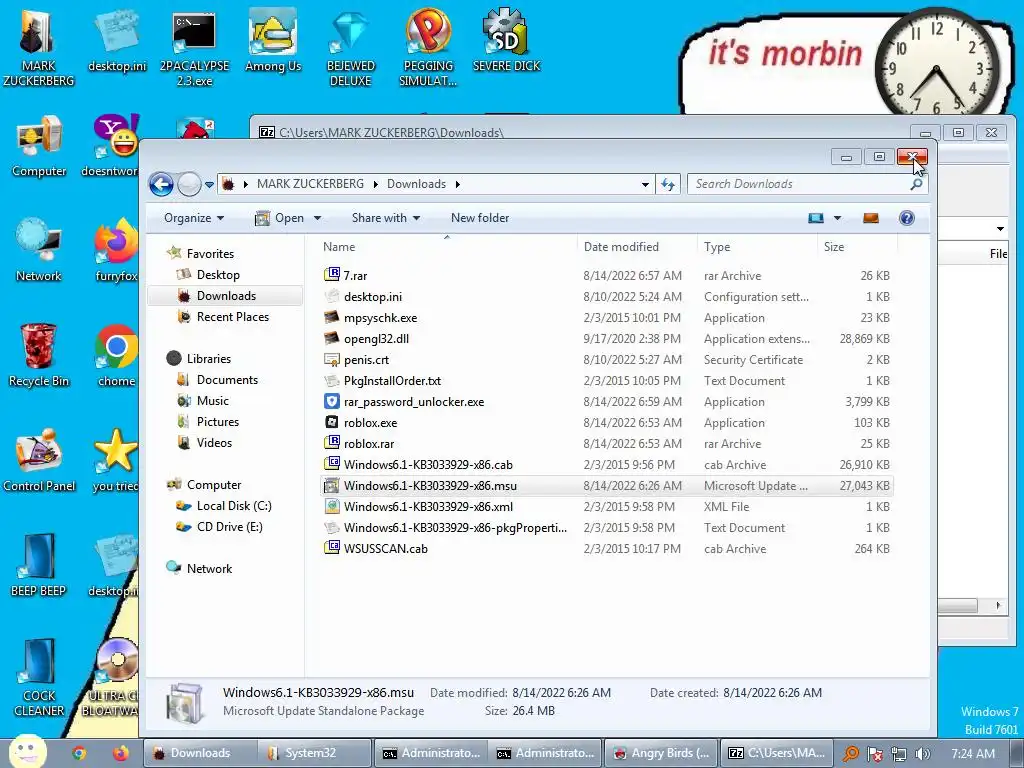The width and height of the screenshot is (1024, 768).
Task: Click the Chrome icon in taskbar
Action: pos(79,753)
